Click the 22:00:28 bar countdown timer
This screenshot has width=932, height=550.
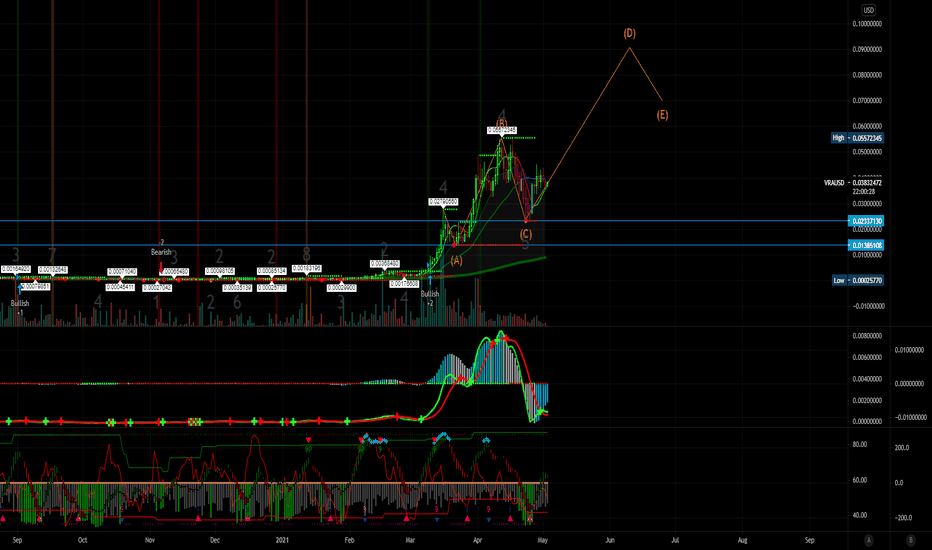click(x=864, y=191)
